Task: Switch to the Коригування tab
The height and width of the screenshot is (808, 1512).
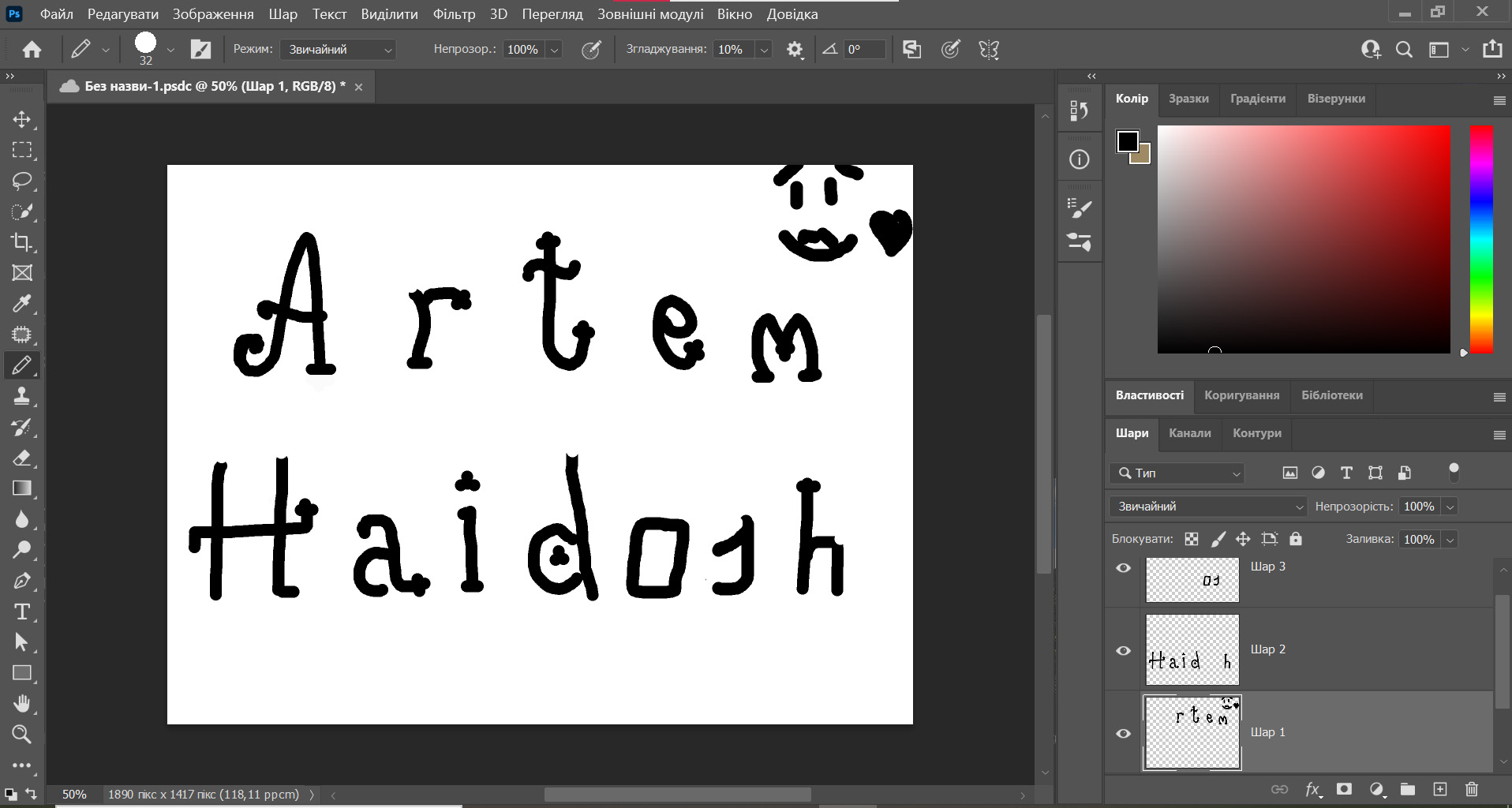Action: (1241, 395)
